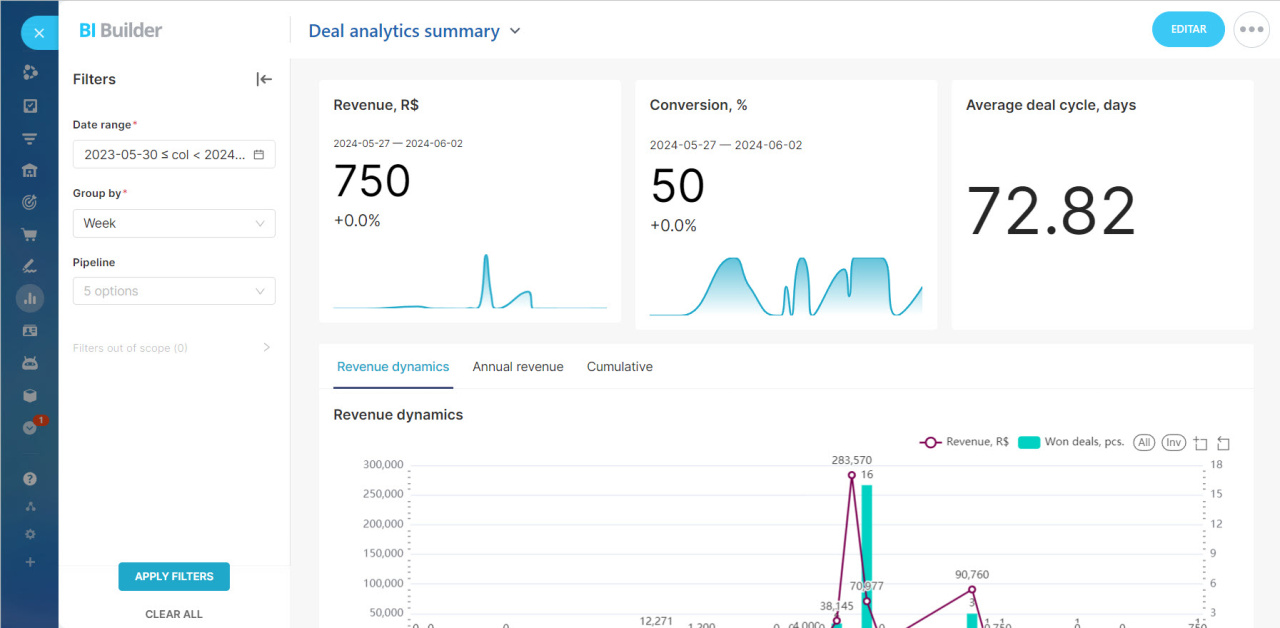This screenshot has width=1280, height=628.
Task: Expand the Deal analytics summary title dropdown
Action: pos(515,31)
